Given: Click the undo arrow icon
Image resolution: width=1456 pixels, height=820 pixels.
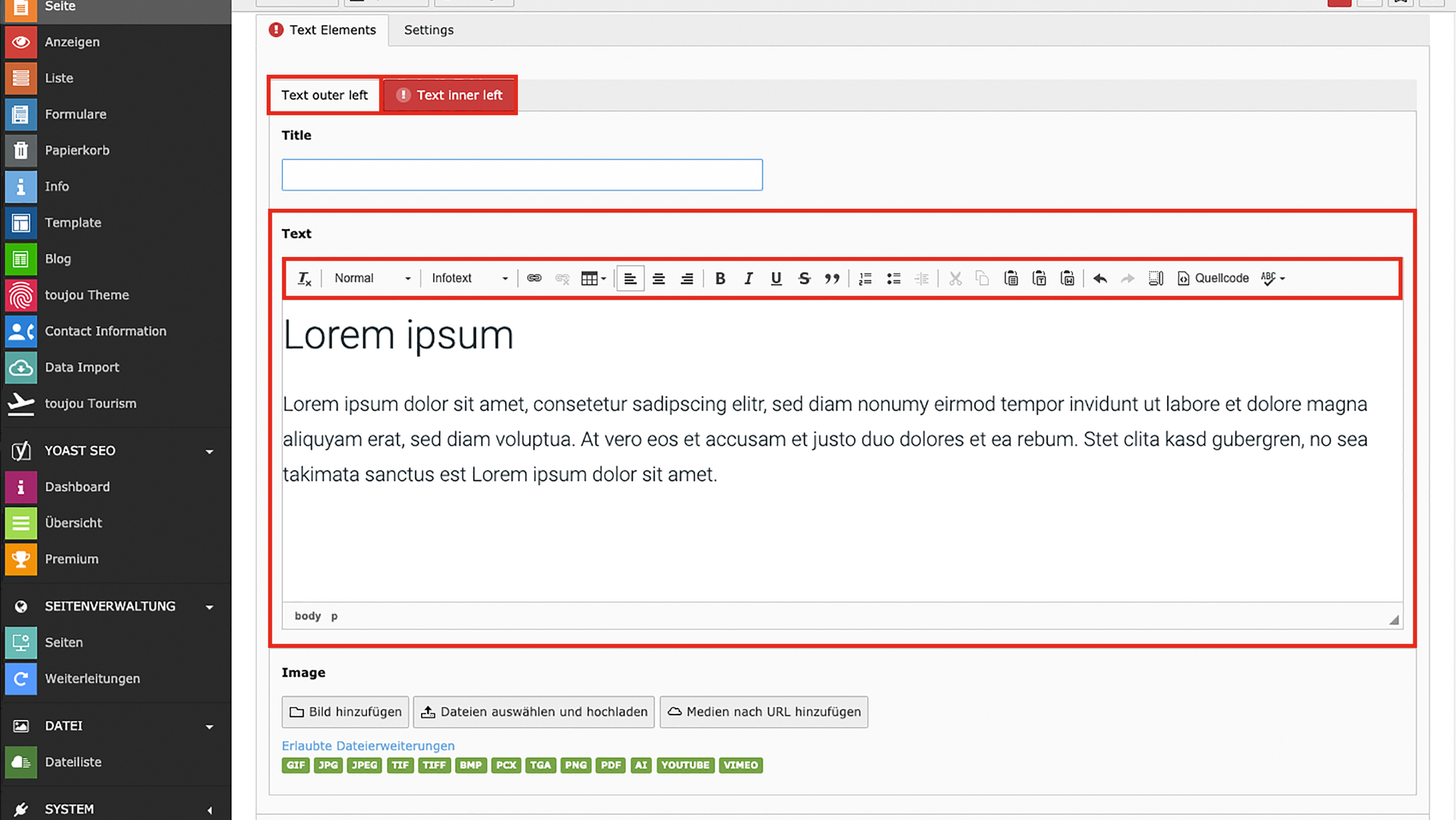Looking at the screenshot, I should coord(1100,278).
